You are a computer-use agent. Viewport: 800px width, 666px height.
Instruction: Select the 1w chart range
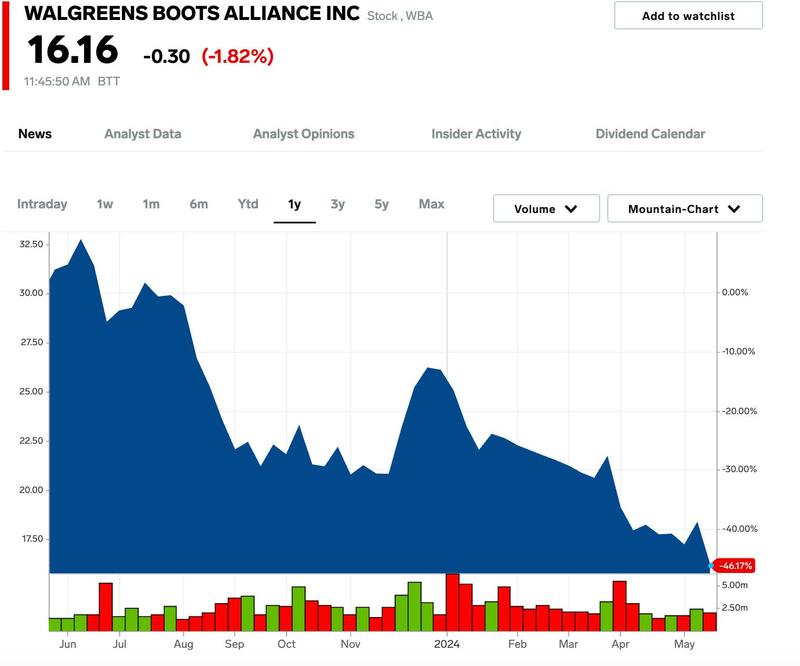pyautogui.click(x=105, y=204)
